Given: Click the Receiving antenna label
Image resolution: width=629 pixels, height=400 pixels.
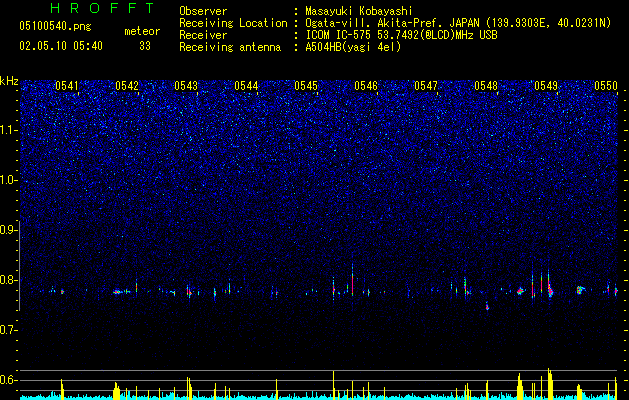Looking at the screenshot, I should tap(230, 47).
